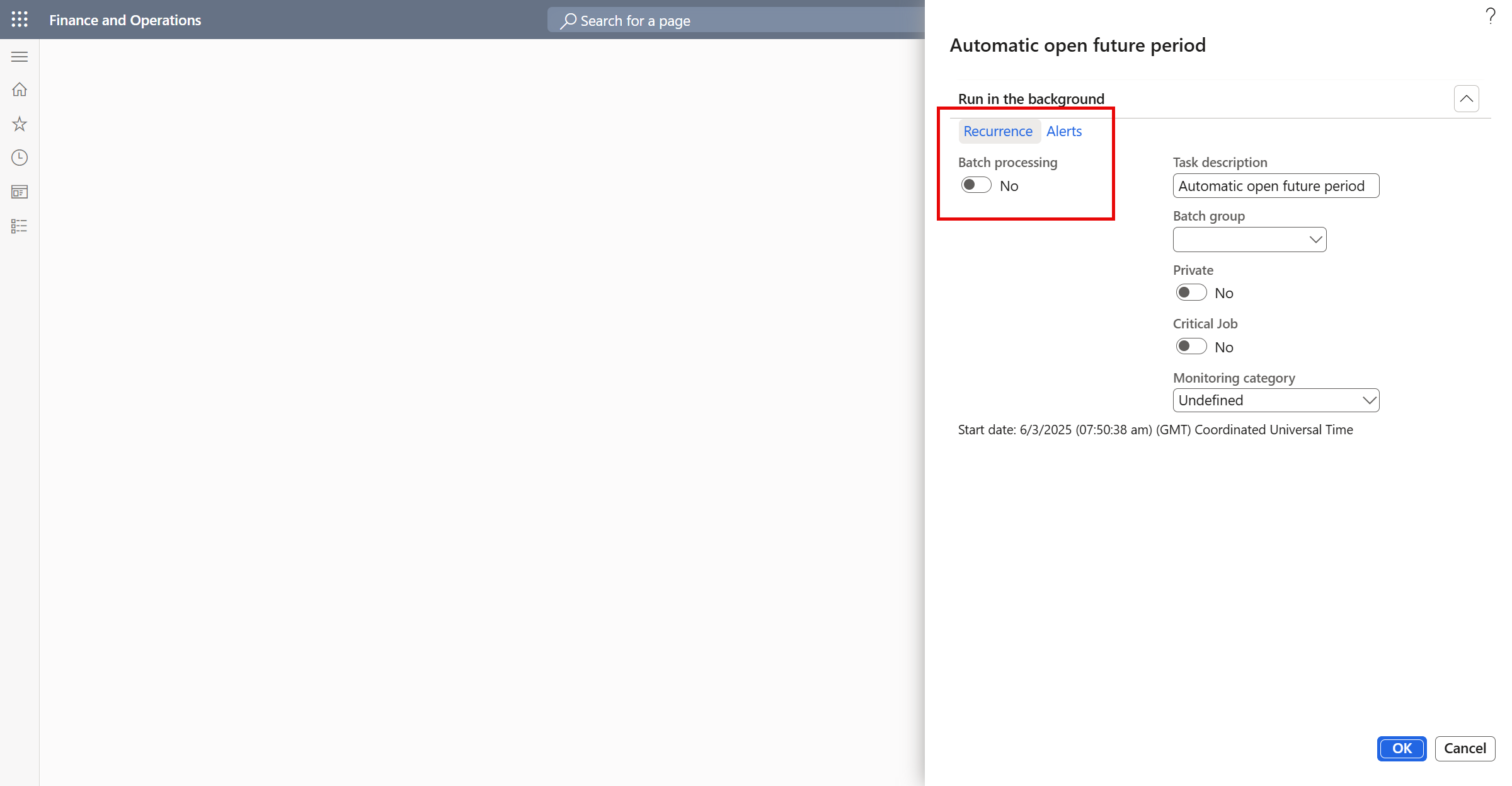Viewport: 1512px width, 786px height.
Task: Select the Home icon in the sidebar
Action: (19, 90)
